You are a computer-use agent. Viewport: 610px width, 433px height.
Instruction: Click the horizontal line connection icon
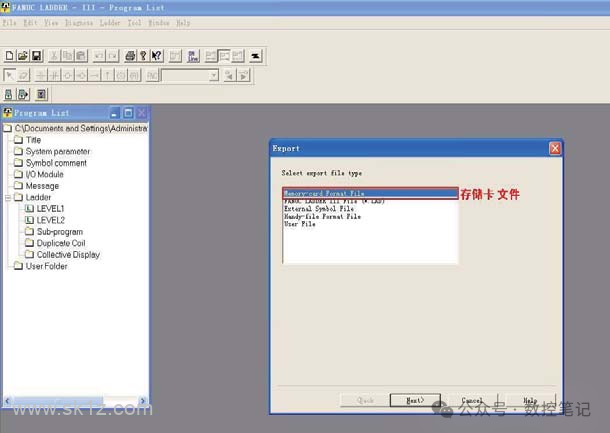click(x=94, y=75)
